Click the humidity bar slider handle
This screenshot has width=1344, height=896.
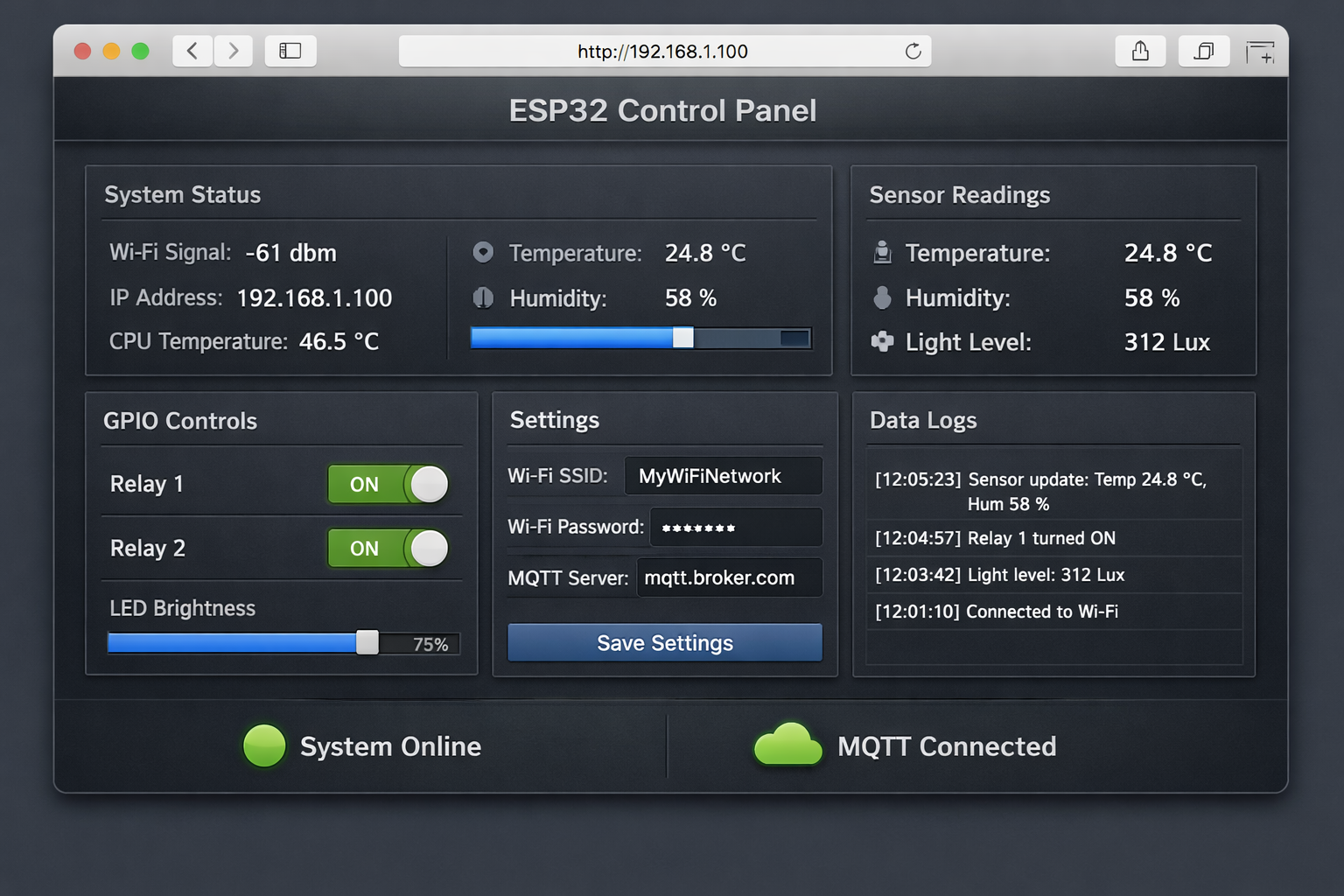tap(683, 338)
